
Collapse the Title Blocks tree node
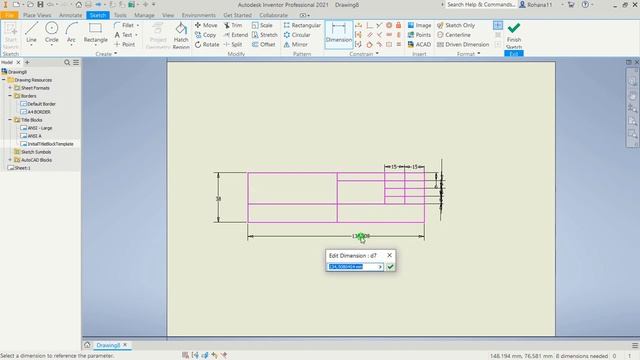point(10,120)
